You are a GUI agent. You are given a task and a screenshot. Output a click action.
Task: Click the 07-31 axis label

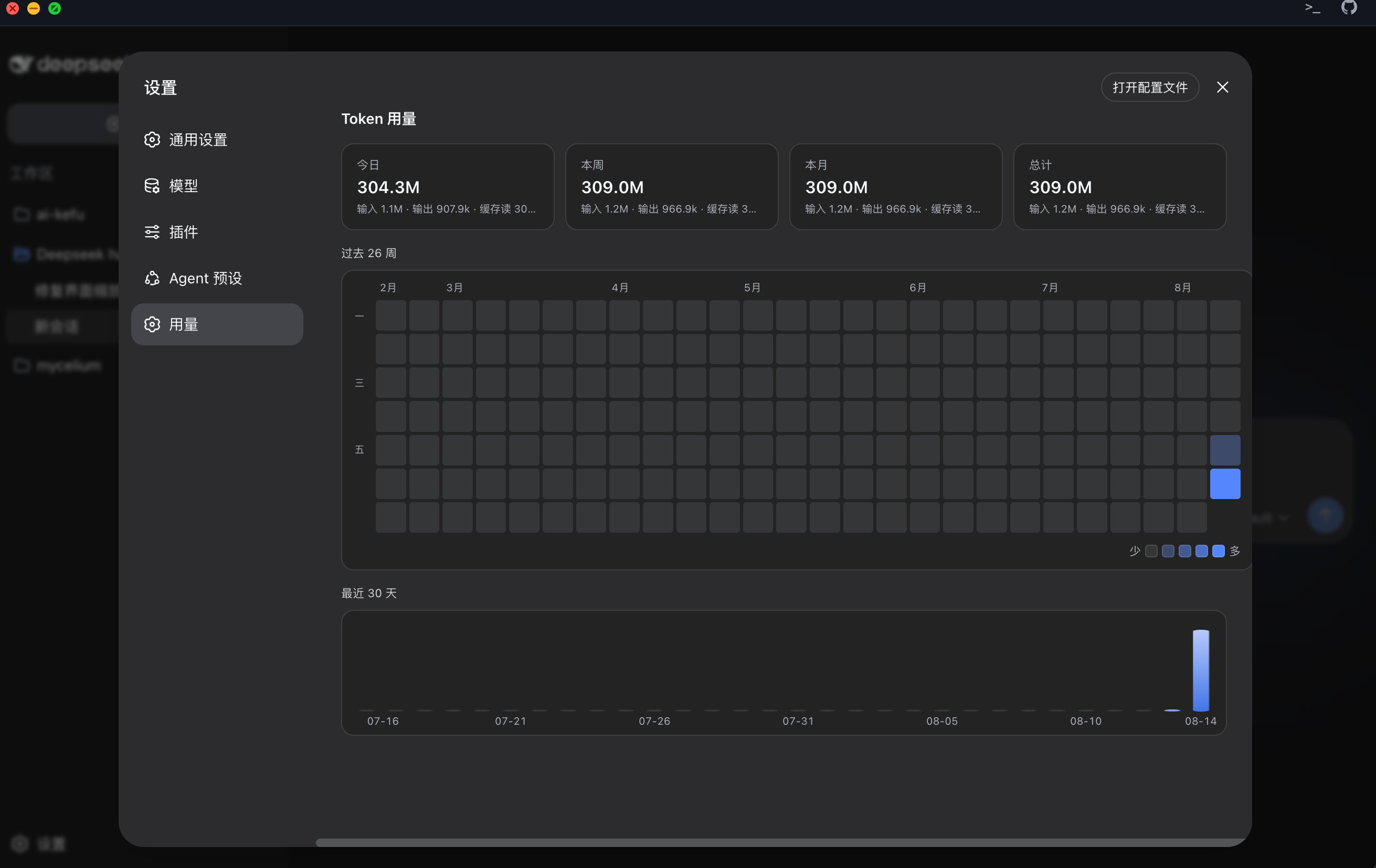798,721
